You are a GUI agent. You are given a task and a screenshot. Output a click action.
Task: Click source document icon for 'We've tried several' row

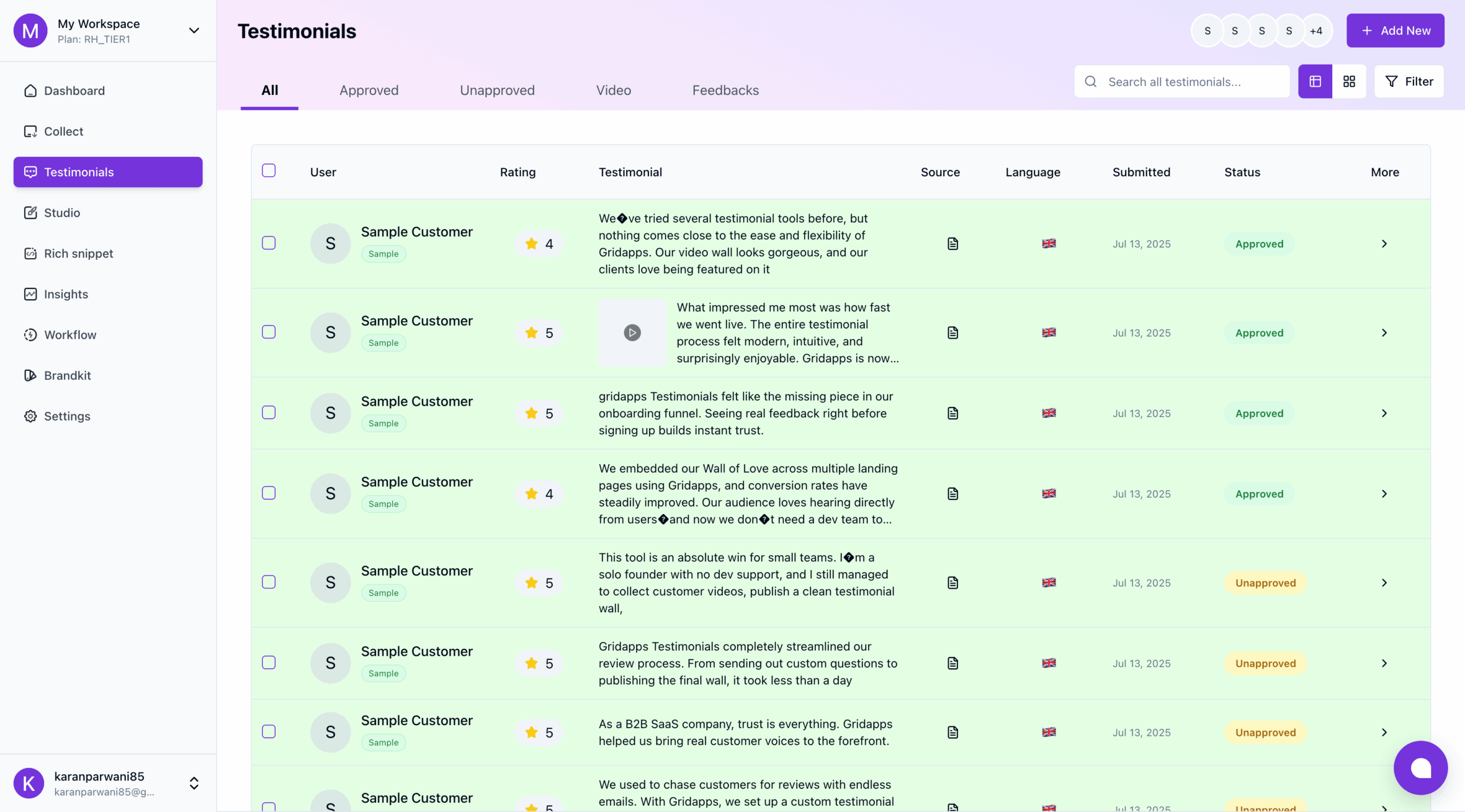952,243
